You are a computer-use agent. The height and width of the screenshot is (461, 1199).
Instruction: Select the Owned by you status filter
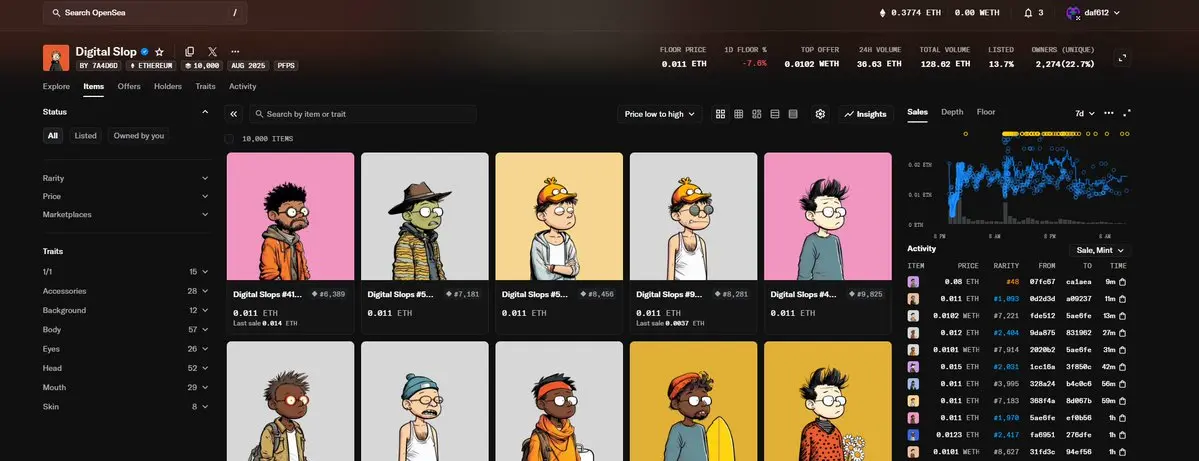click(x=138, y=135)
